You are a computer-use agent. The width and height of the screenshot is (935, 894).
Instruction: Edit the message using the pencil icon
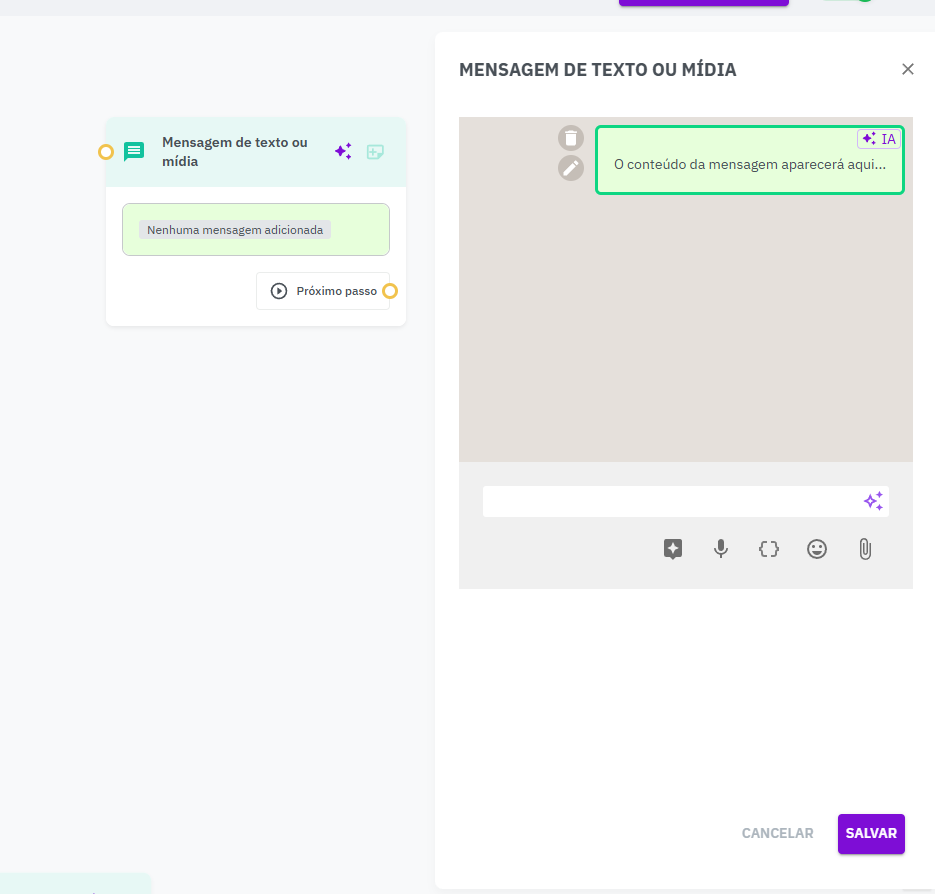570,168
